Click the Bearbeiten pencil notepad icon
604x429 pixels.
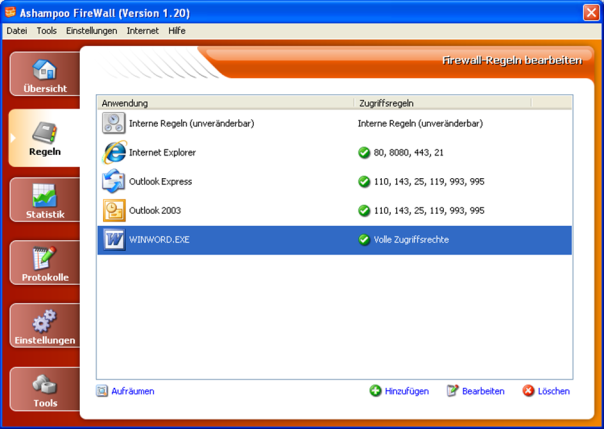[x=453, y=391]
